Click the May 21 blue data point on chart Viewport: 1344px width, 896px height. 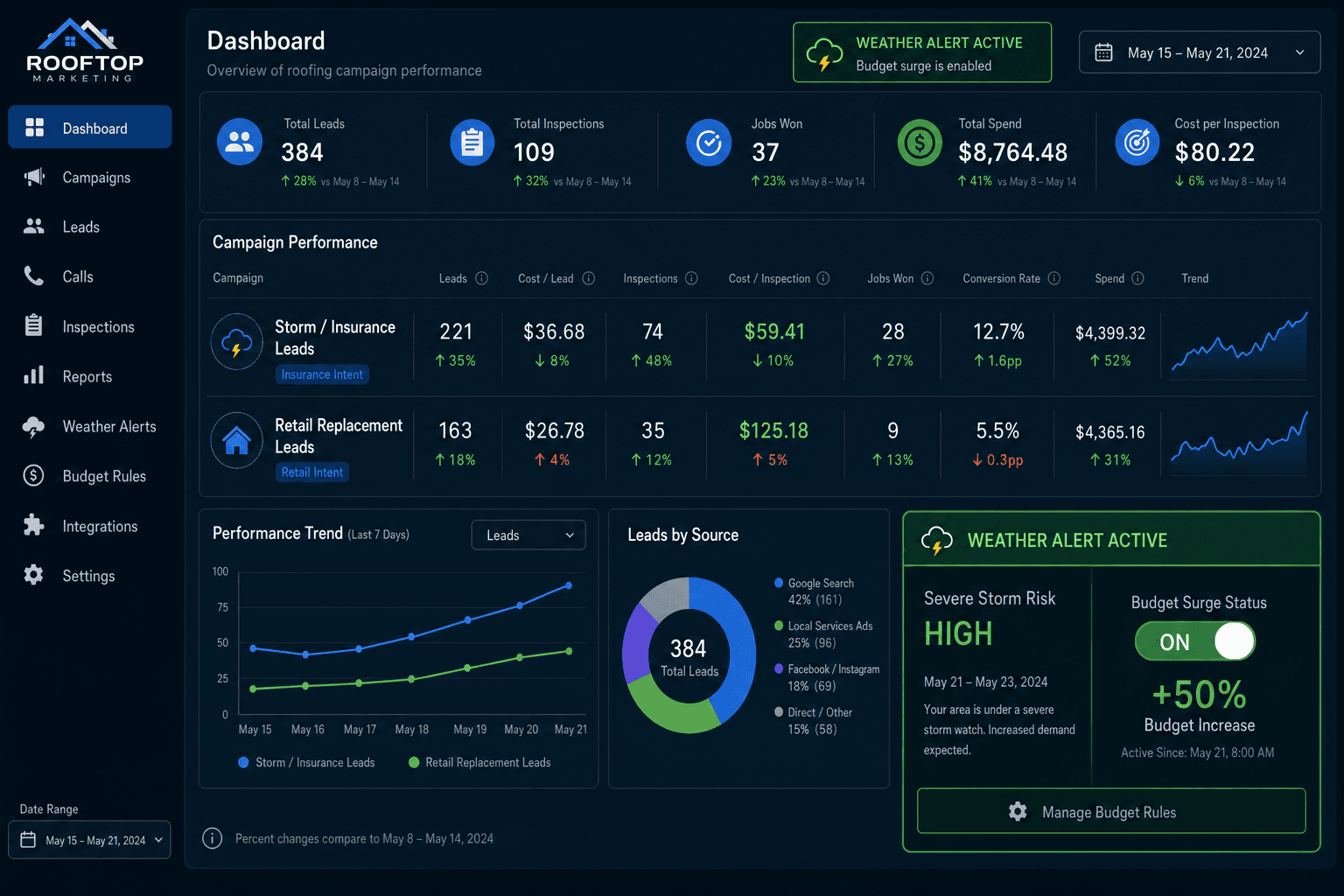point(569,585)
